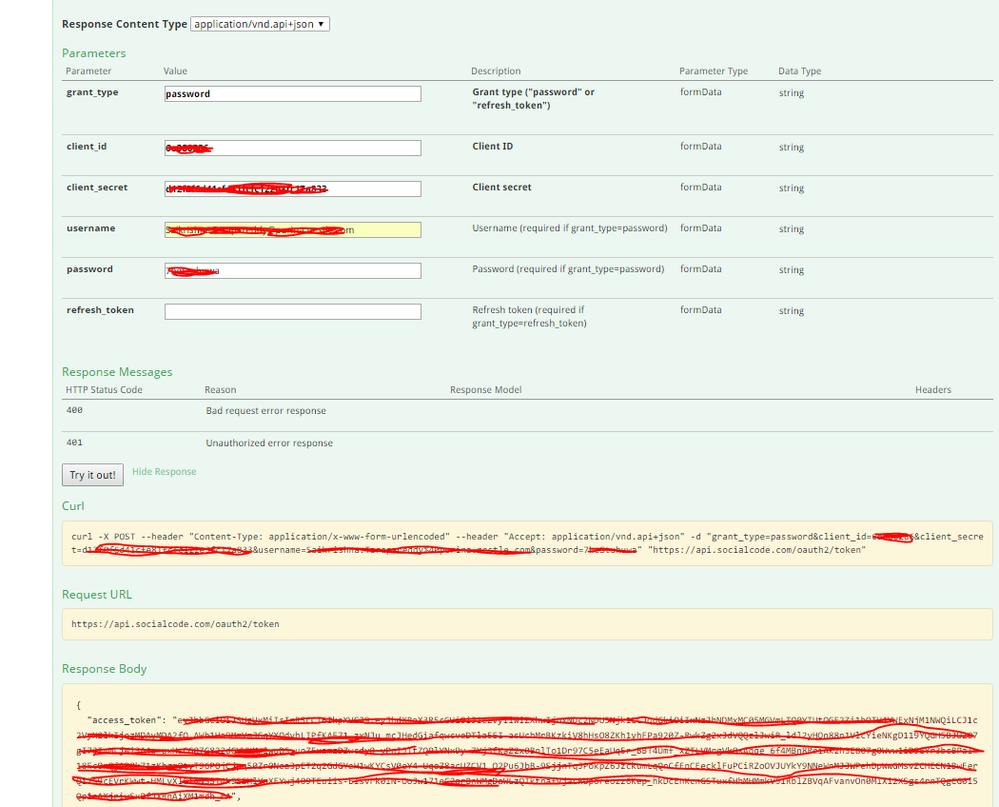Focus the empty refresh_token input field
This screenshot has width=999, height=807.
(292, 312)
